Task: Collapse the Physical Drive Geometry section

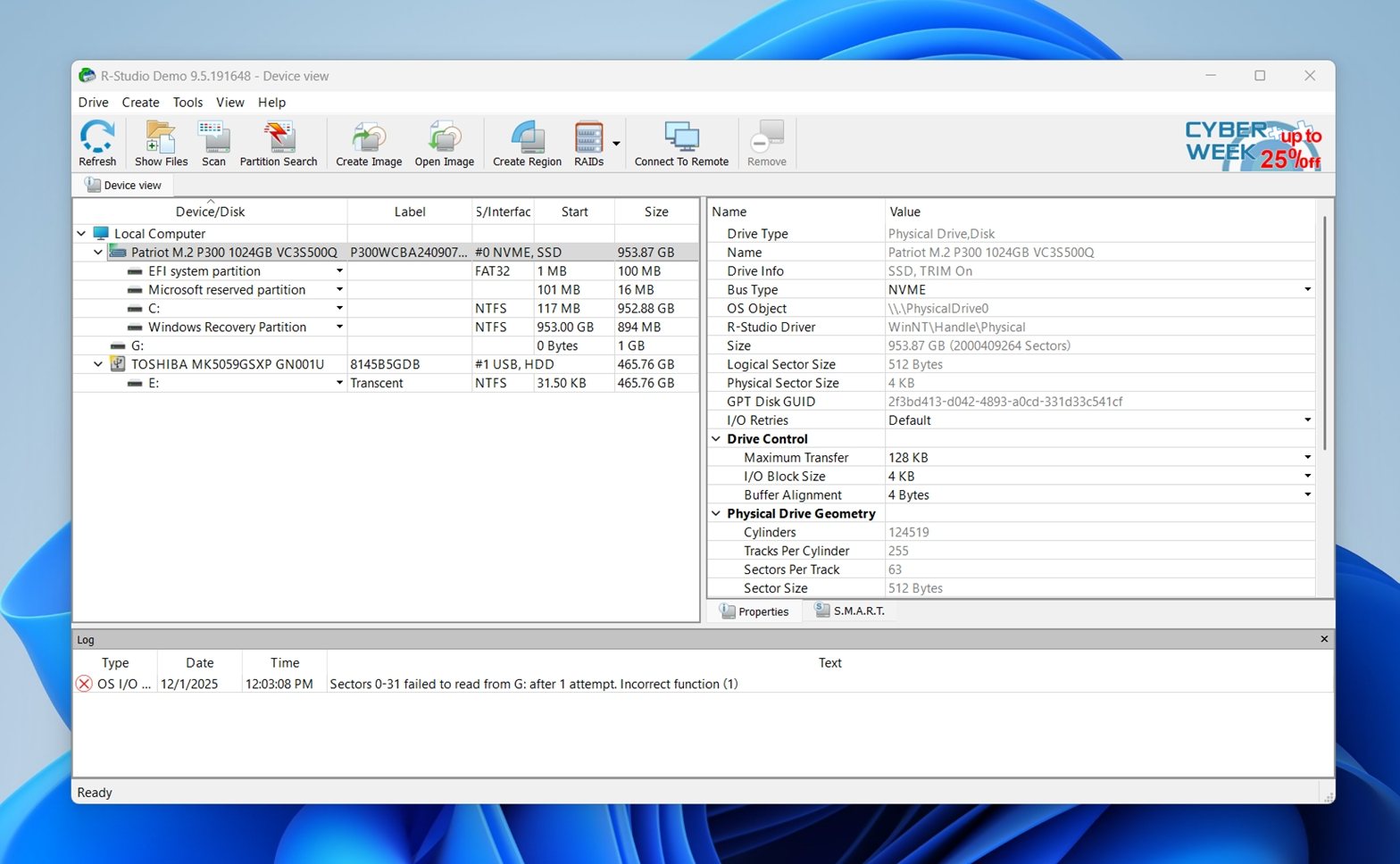Action: (x=716, y=514)
